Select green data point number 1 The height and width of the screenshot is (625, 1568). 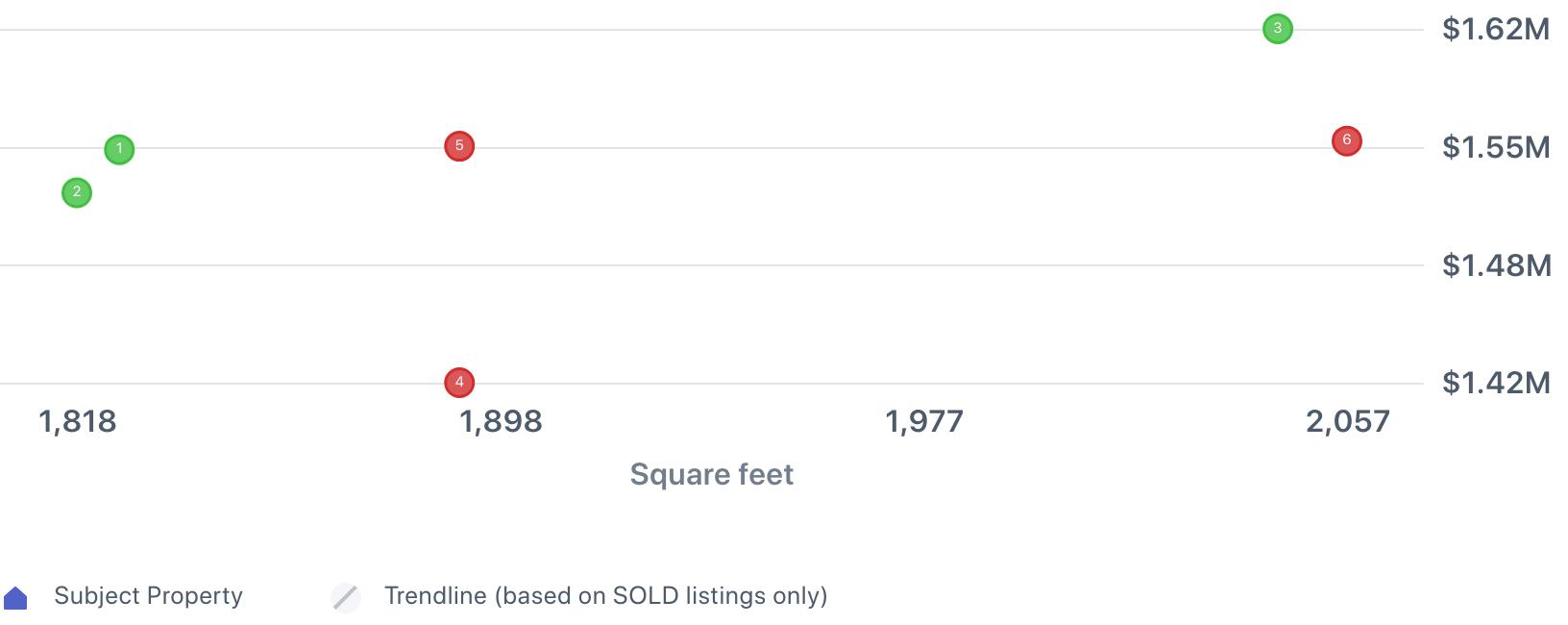(x=119, y=149)
